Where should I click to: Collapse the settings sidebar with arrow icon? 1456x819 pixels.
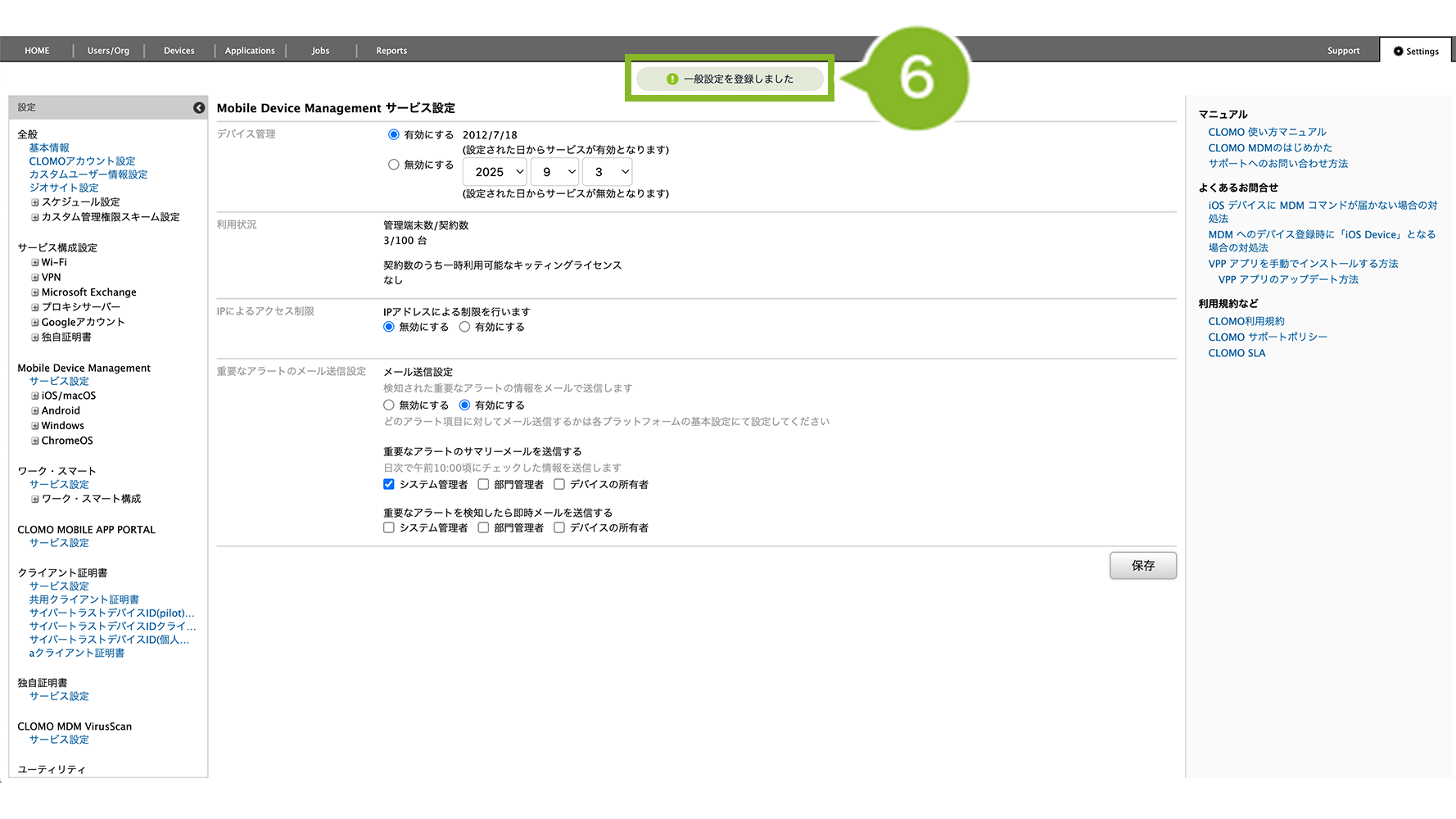pos(199,108)
